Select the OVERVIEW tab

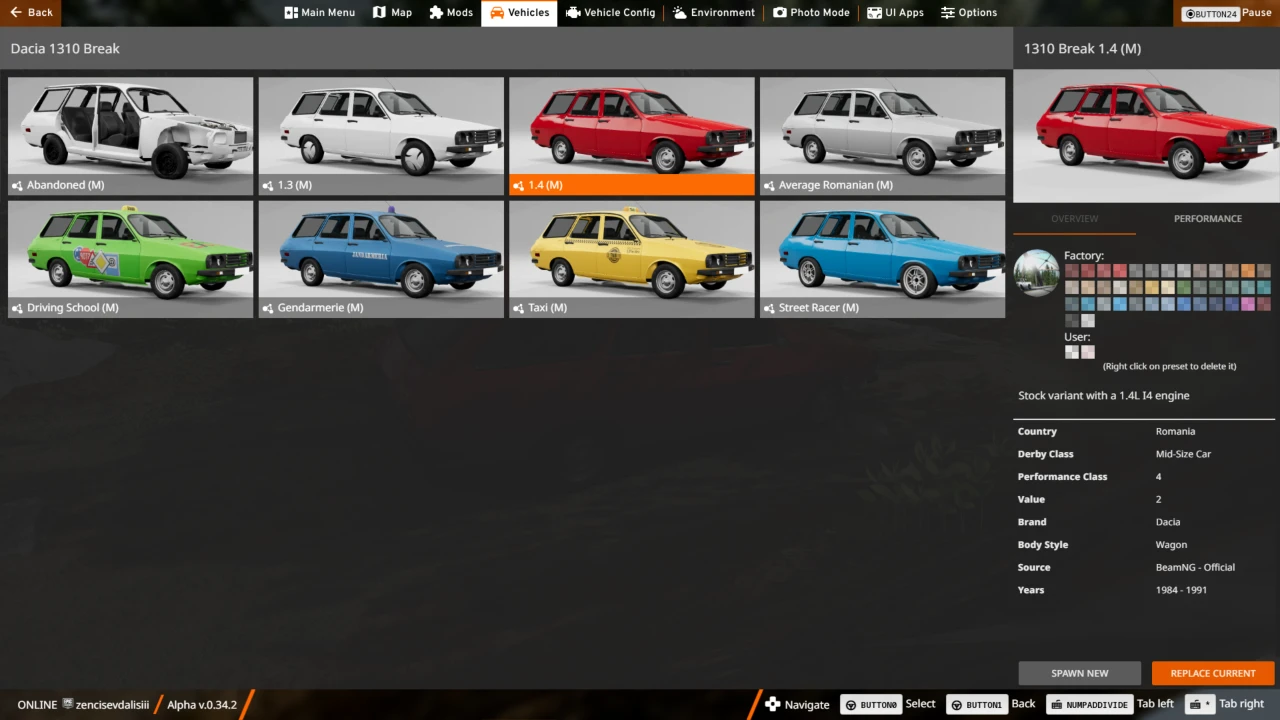[x=1074, y=218]
